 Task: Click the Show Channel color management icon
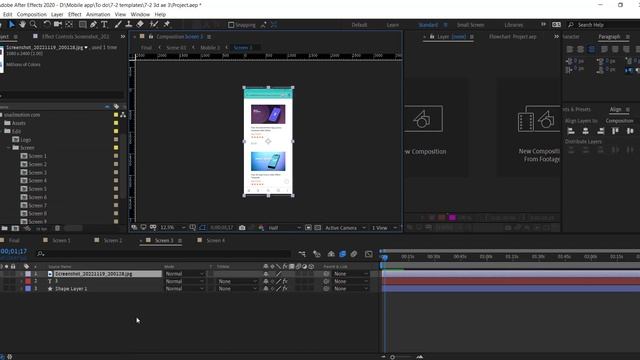click(x=261, y=228)
